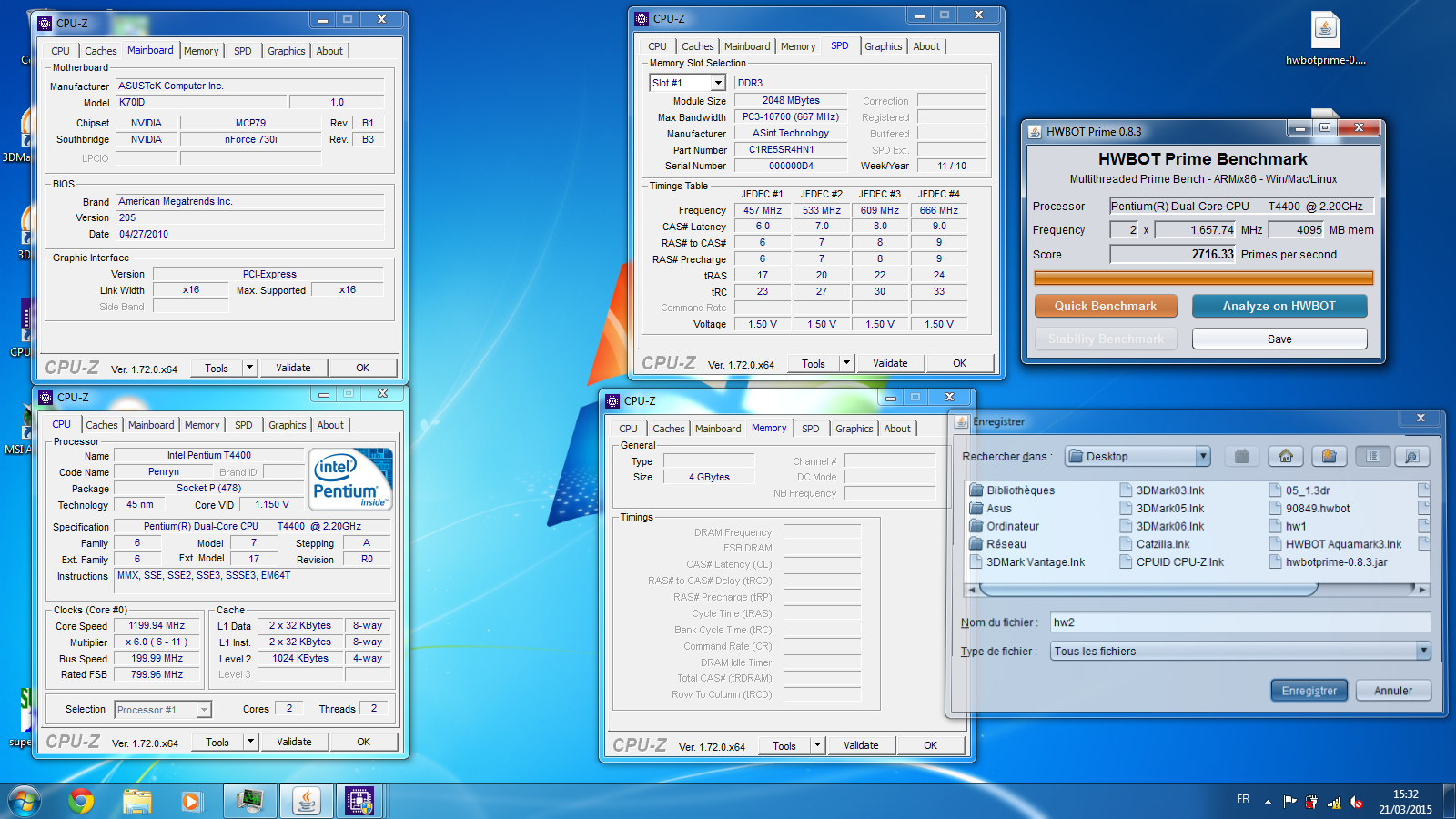The height and width of the screenshot is (819, 1456).
Task: Open hwbotprime jar desktop icon
Action: click(x=1325, y=38)
